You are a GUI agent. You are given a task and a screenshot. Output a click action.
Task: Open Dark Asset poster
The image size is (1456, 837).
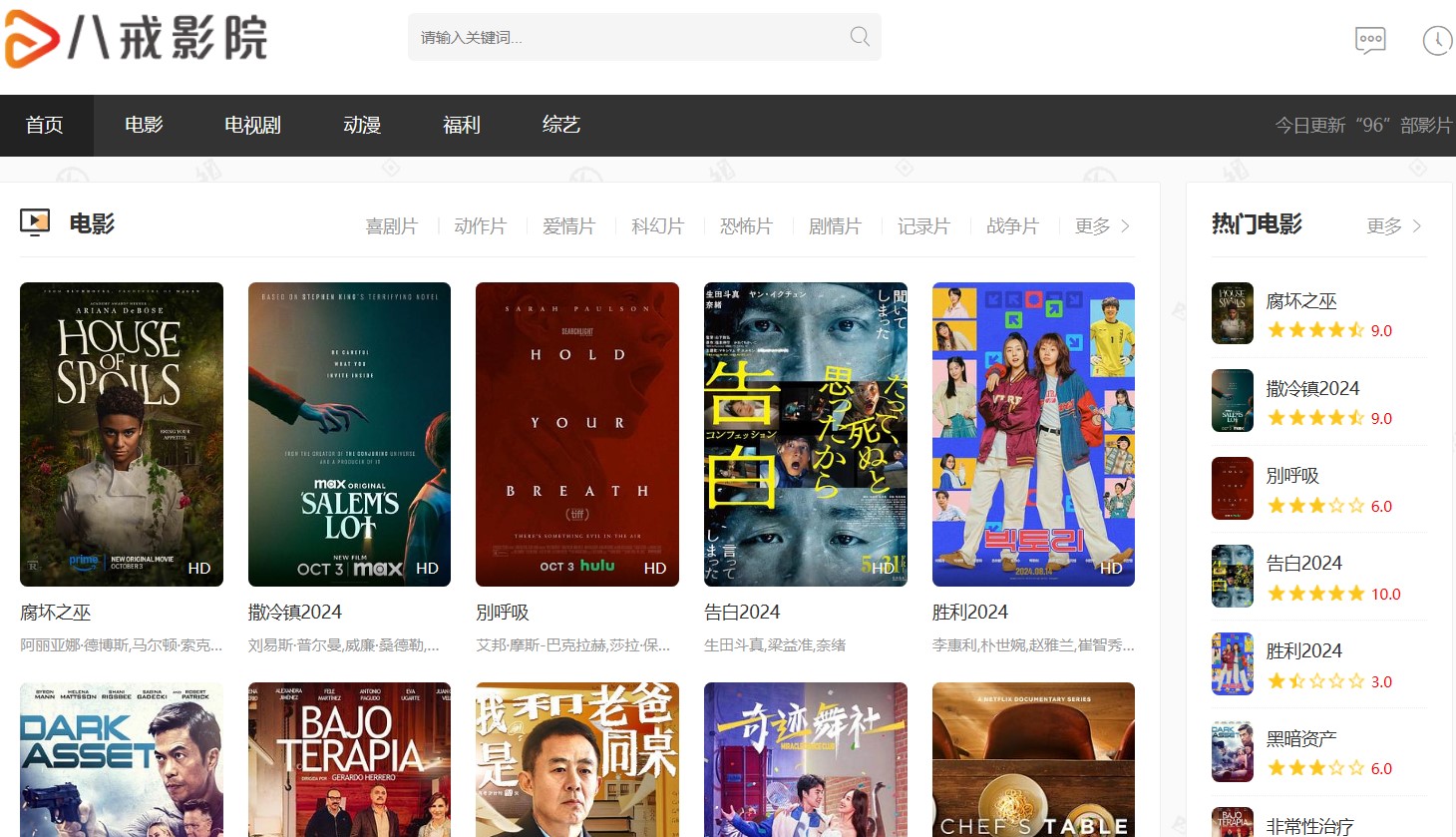(122, 759)
